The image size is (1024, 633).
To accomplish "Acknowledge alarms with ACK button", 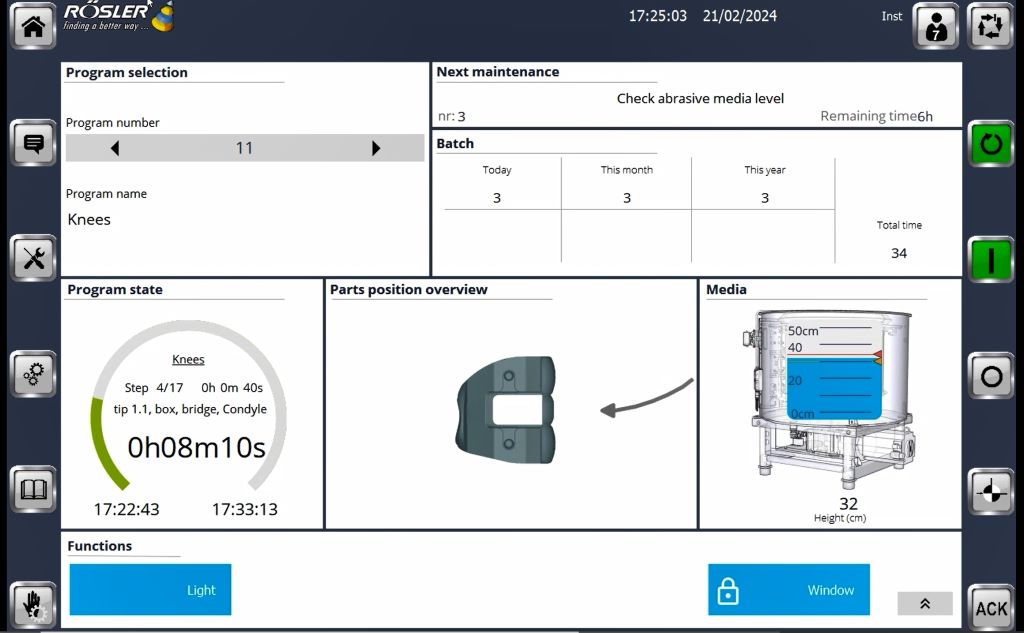I will coord(991,608).
